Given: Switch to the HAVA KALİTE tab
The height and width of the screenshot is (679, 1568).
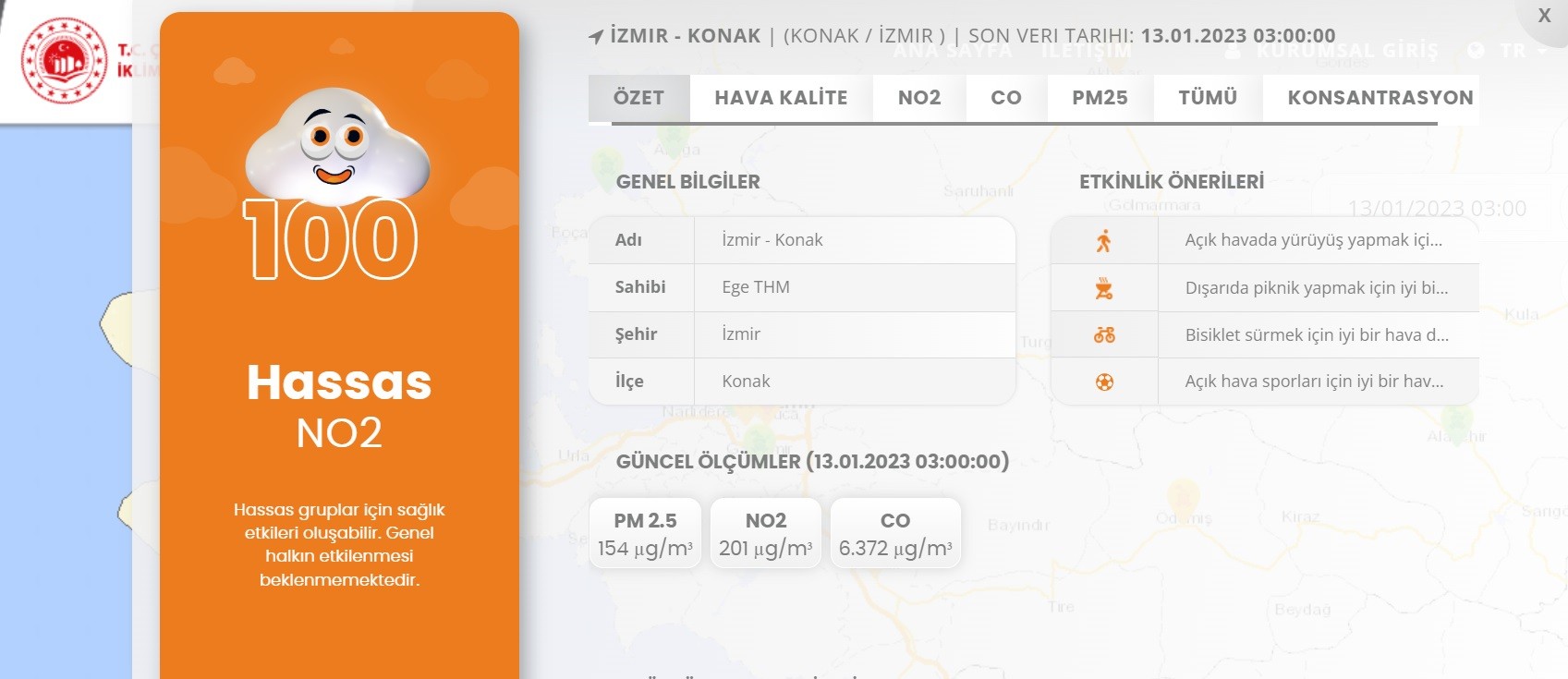Looking at the screenshot, I should [x=781, y=98].
